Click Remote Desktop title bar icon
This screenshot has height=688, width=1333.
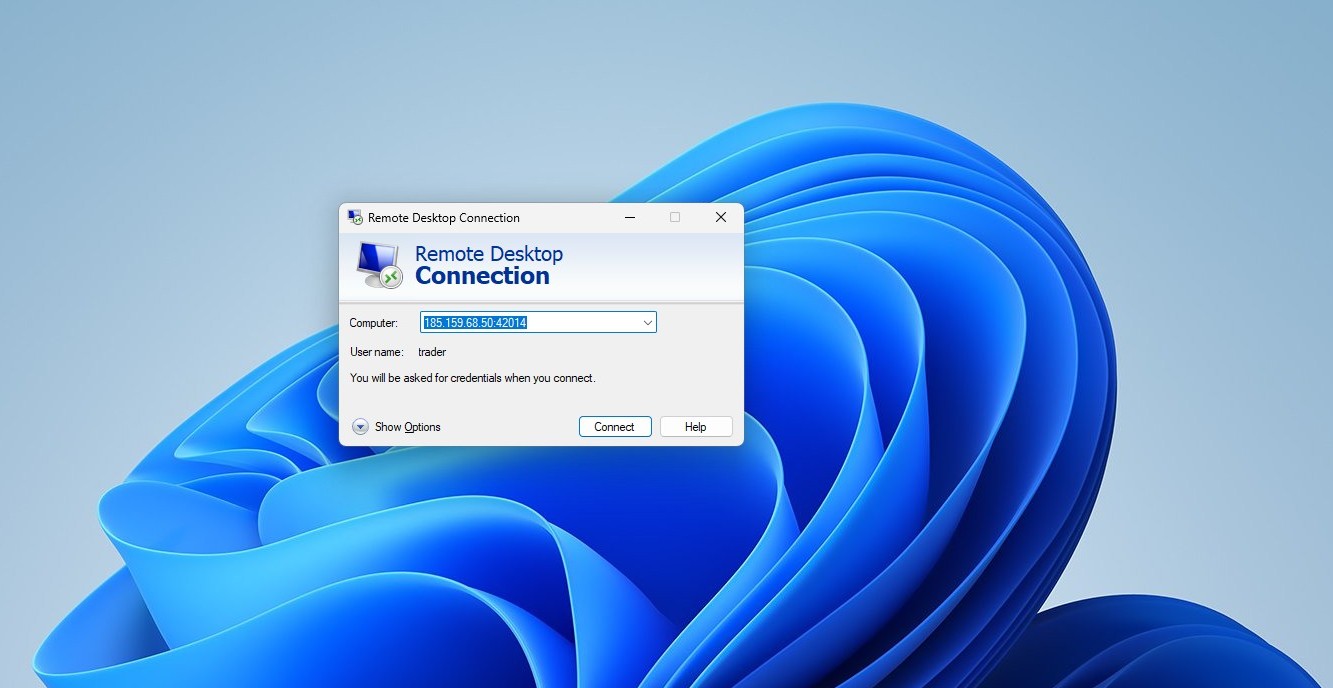[355, 217]
